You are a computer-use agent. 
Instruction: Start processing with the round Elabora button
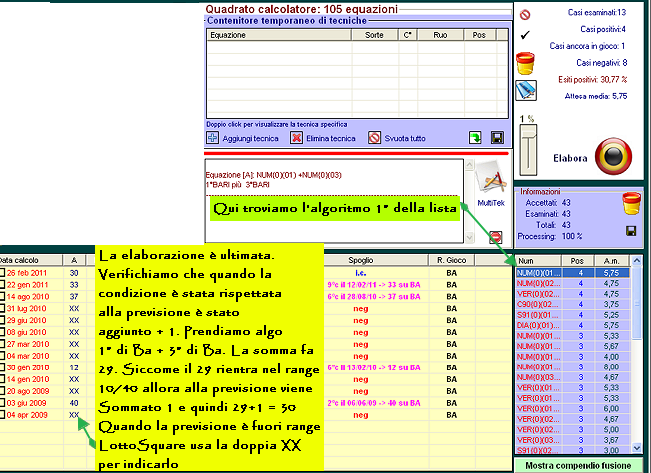(x=613, y=156)
